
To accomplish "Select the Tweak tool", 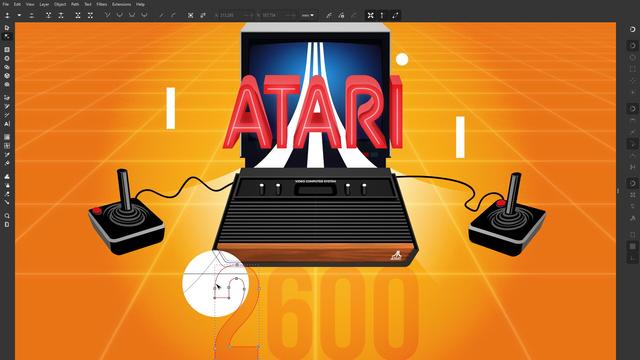I will [7, 176].
